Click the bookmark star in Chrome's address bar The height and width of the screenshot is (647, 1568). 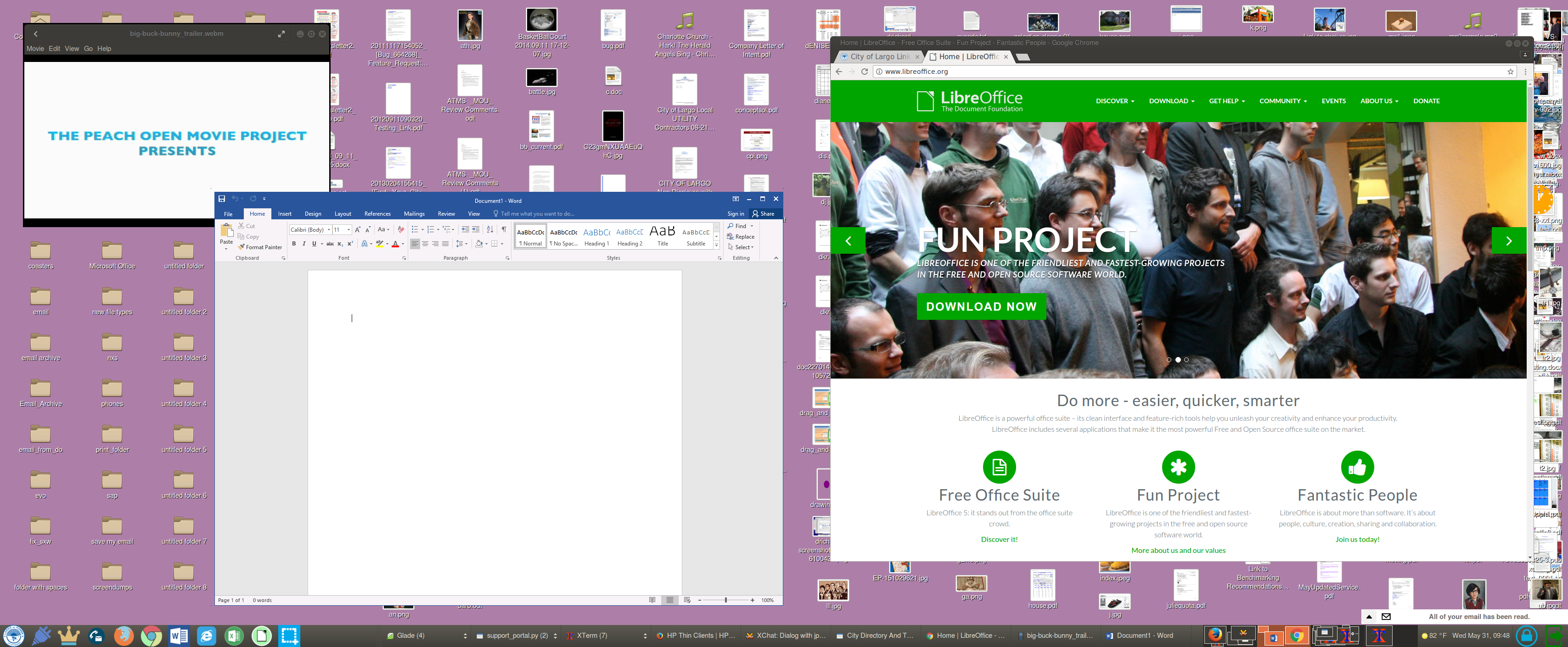coord(1510,72)
